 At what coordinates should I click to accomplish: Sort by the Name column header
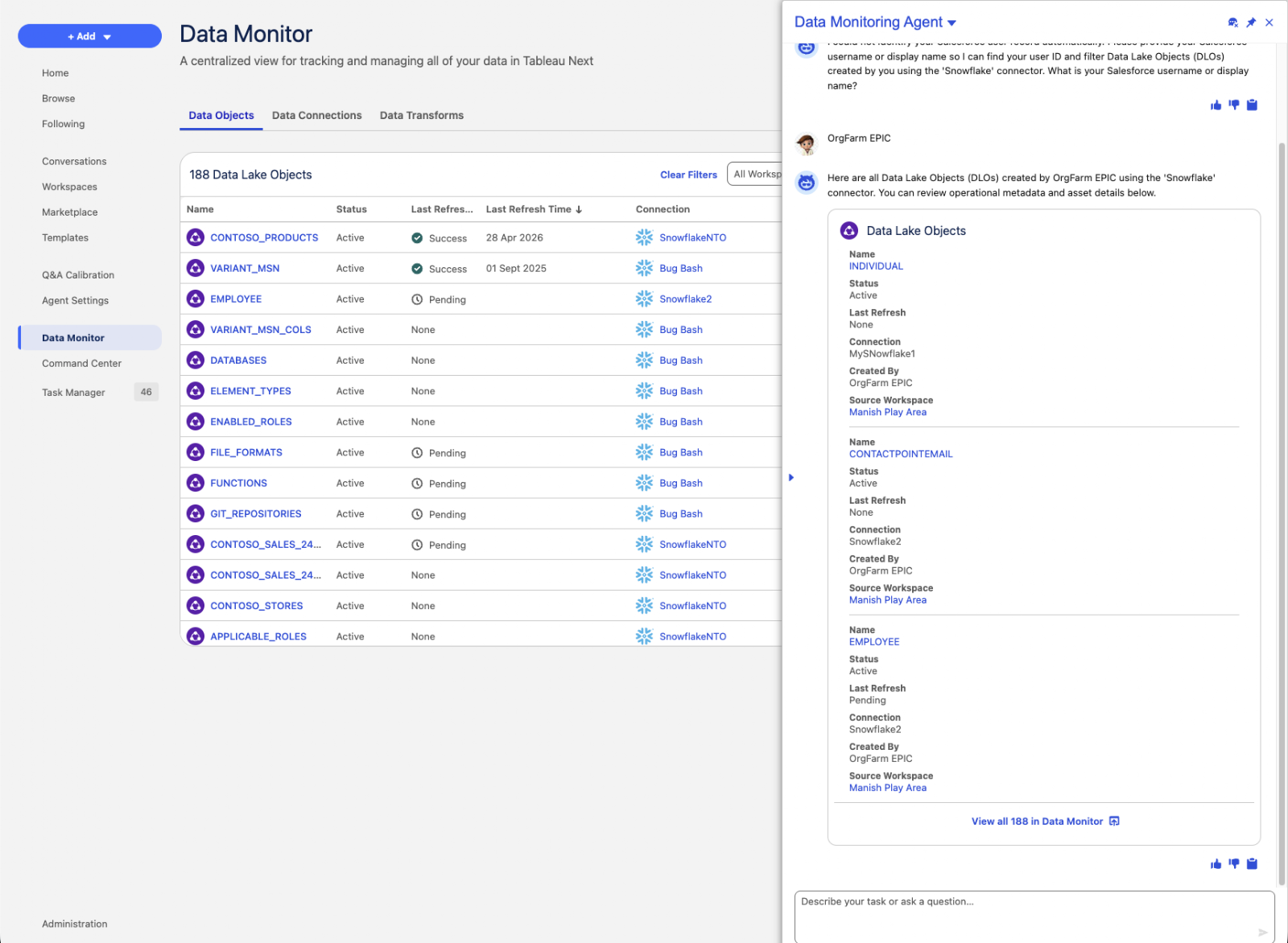click(x=200, y=209)
